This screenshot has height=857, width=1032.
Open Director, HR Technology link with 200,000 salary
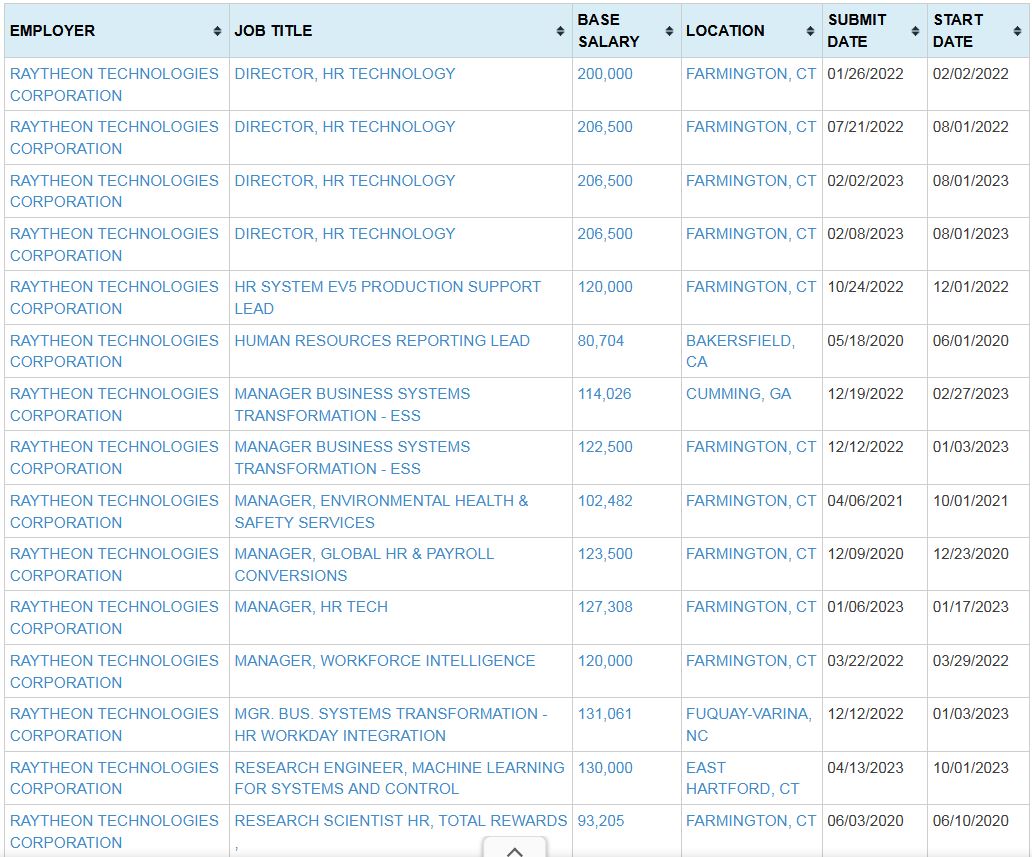[344, 74]
